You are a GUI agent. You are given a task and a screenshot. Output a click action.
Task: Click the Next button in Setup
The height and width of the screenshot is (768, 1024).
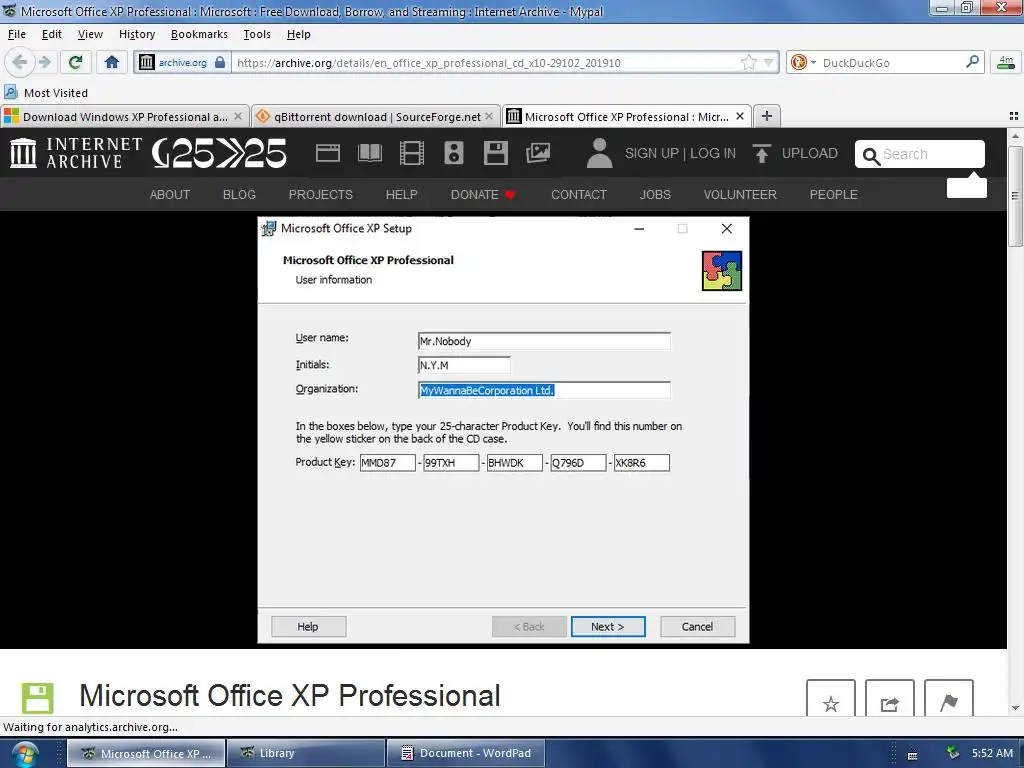coord(608,626)
